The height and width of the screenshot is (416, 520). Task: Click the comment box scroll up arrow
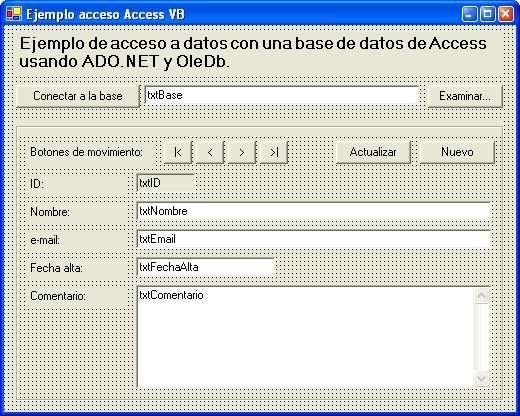[482, 296]
